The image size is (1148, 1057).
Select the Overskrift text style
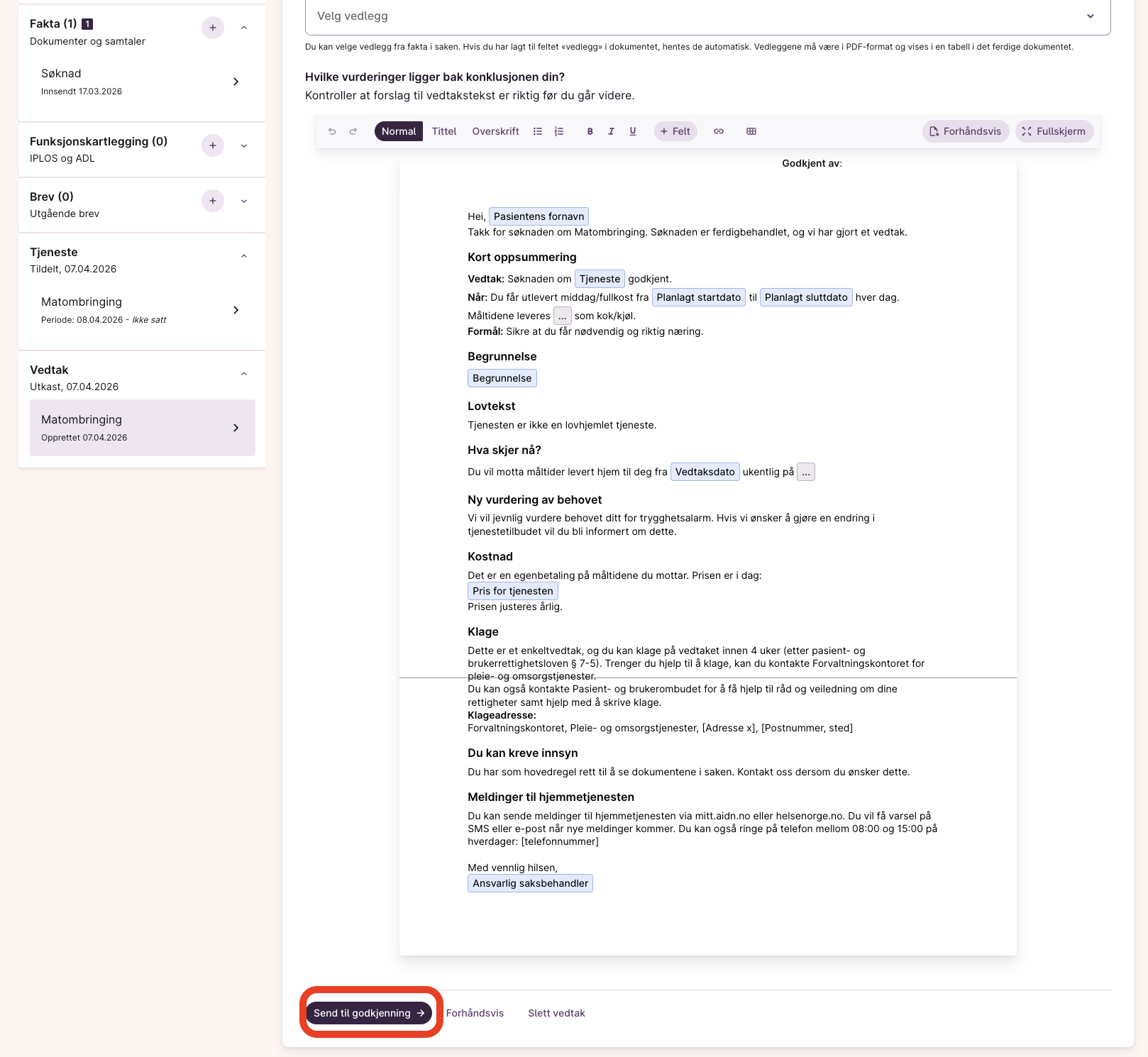pos(495,131)
